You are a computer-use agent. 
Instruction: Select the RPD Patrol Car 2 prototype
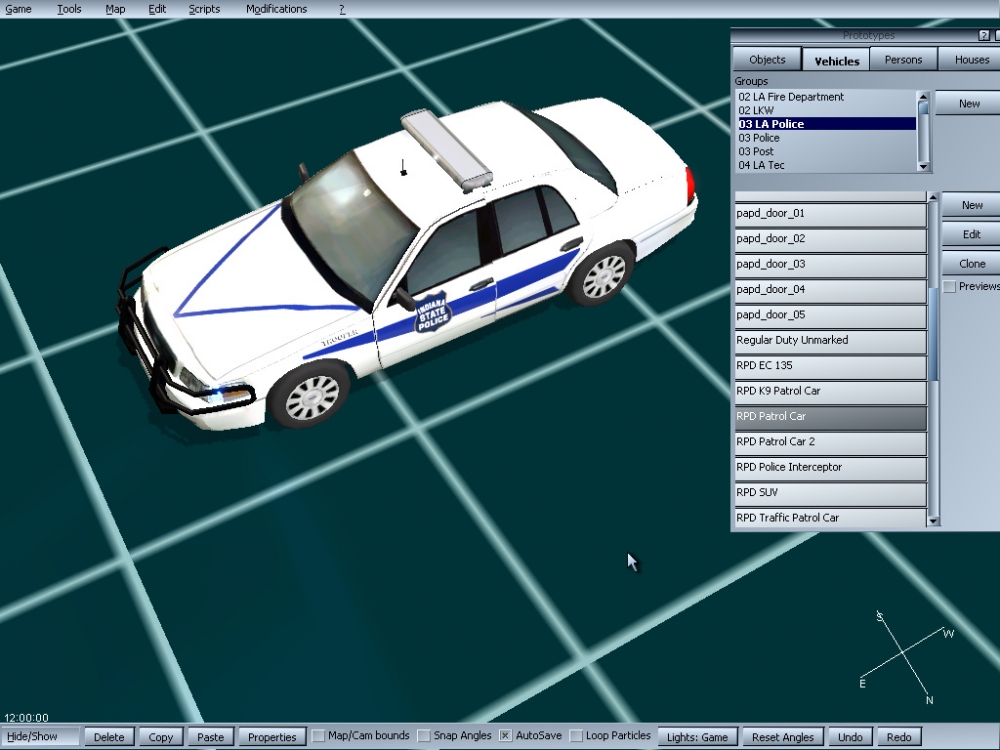(x=830, y=443)
